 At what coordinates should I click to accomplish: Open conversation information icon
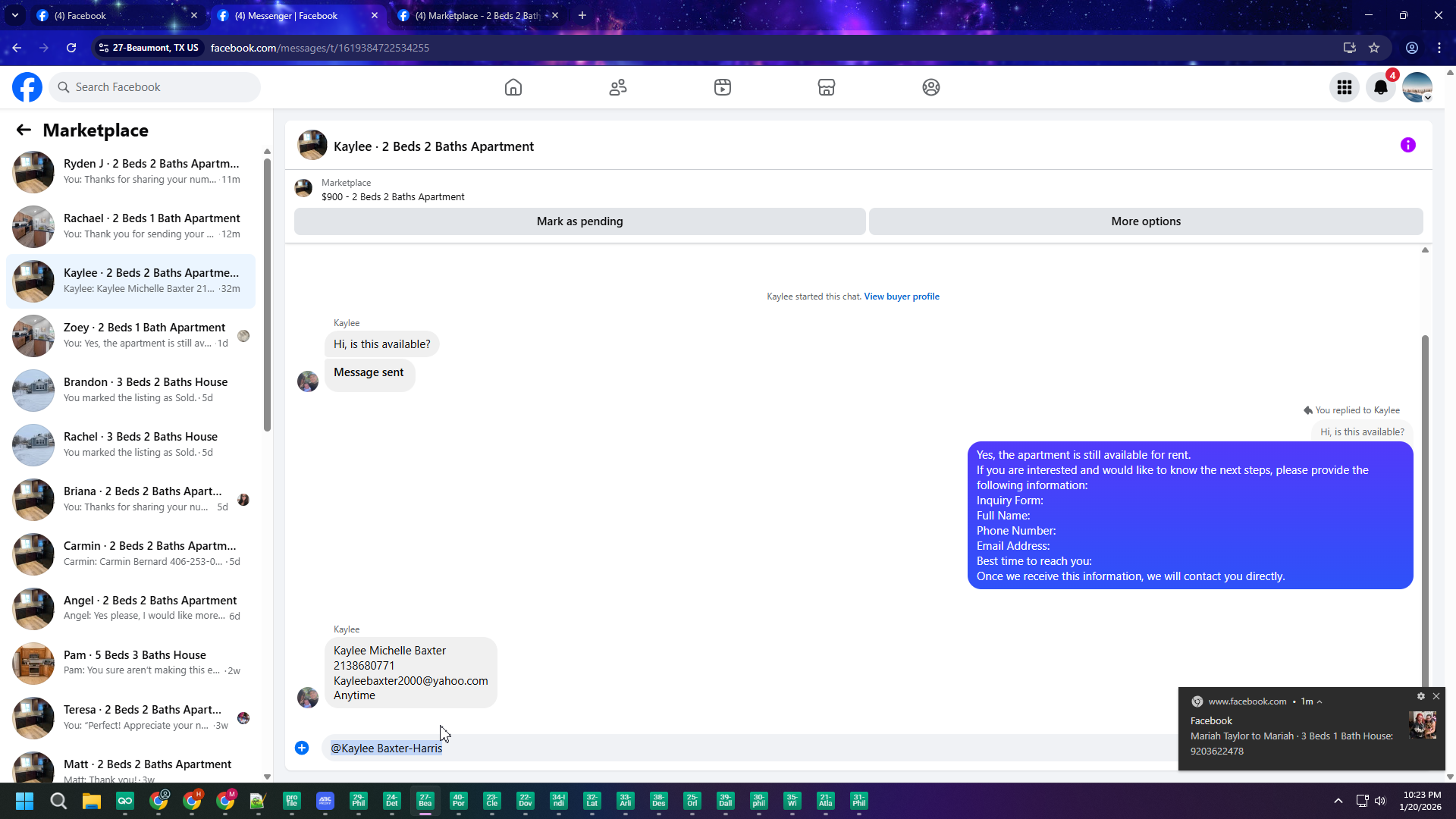[1408, 145]
